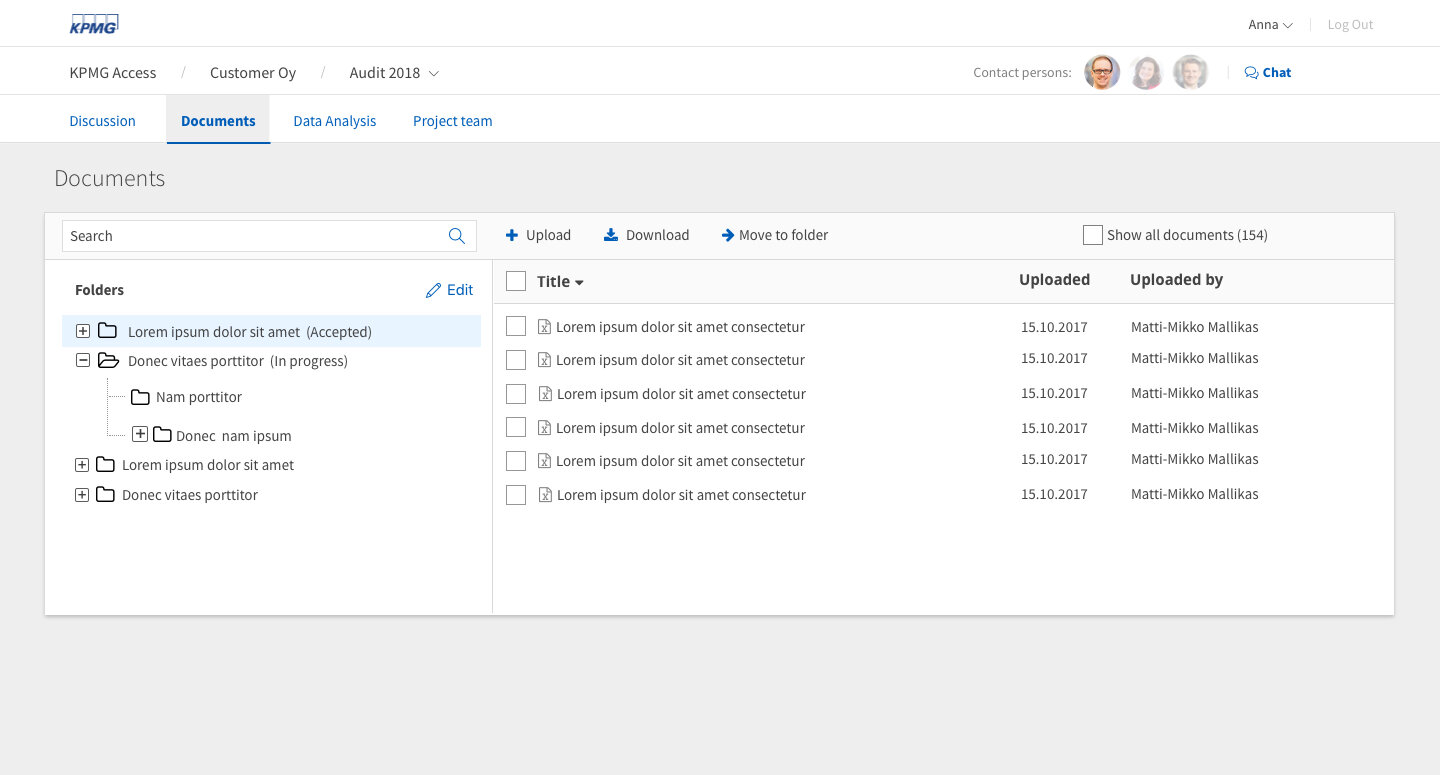Viewport: 1440px width, 775px height.
Task: Click the search magnifier icon
Action: point(457,236)
